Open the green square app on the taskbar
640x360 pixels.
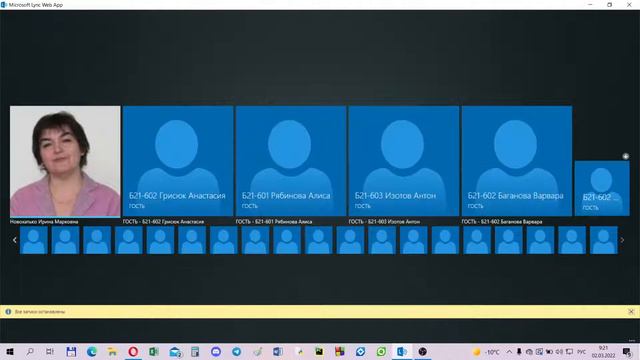click(381, 351)
